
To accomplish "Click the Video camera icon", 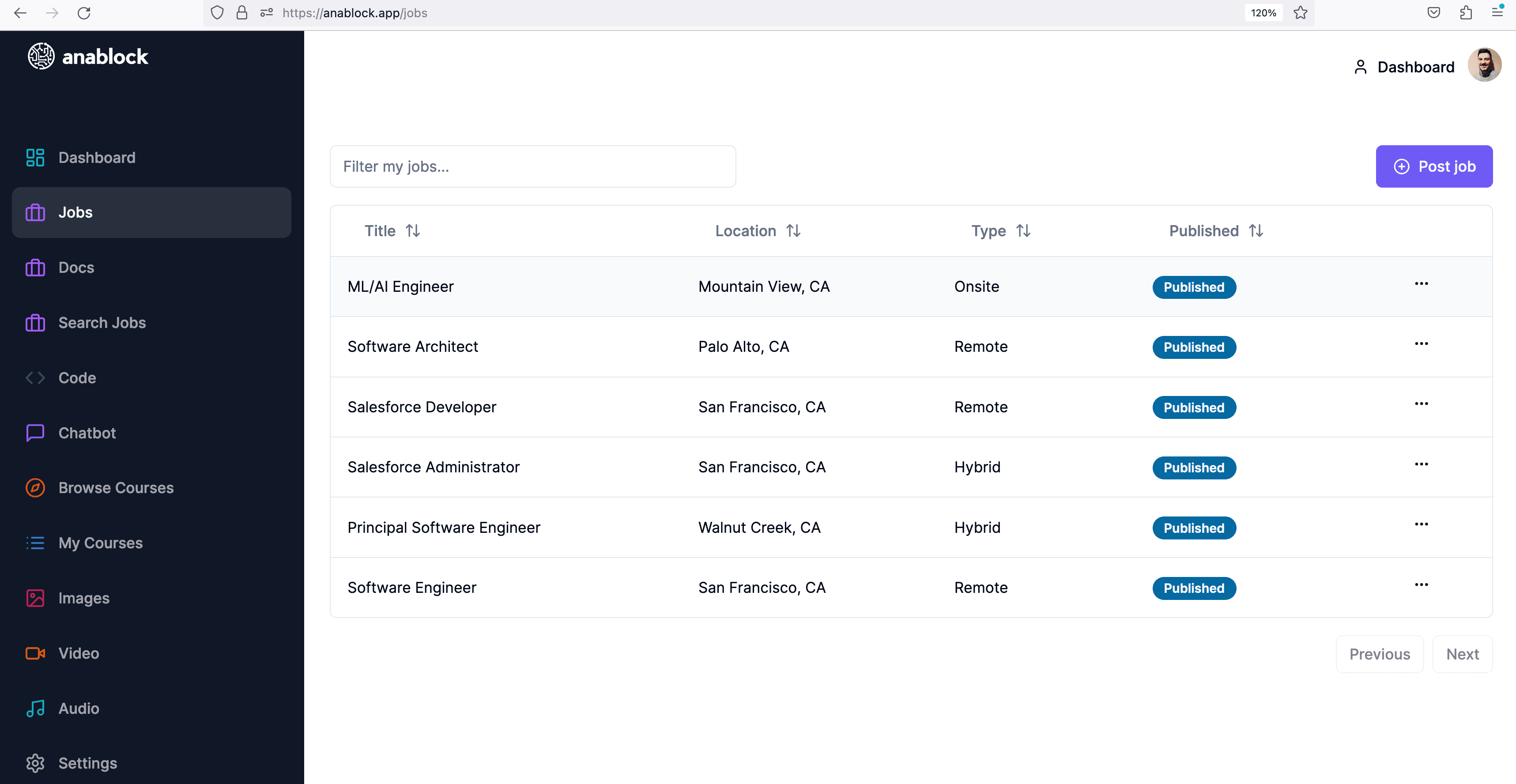I will 35,653.
